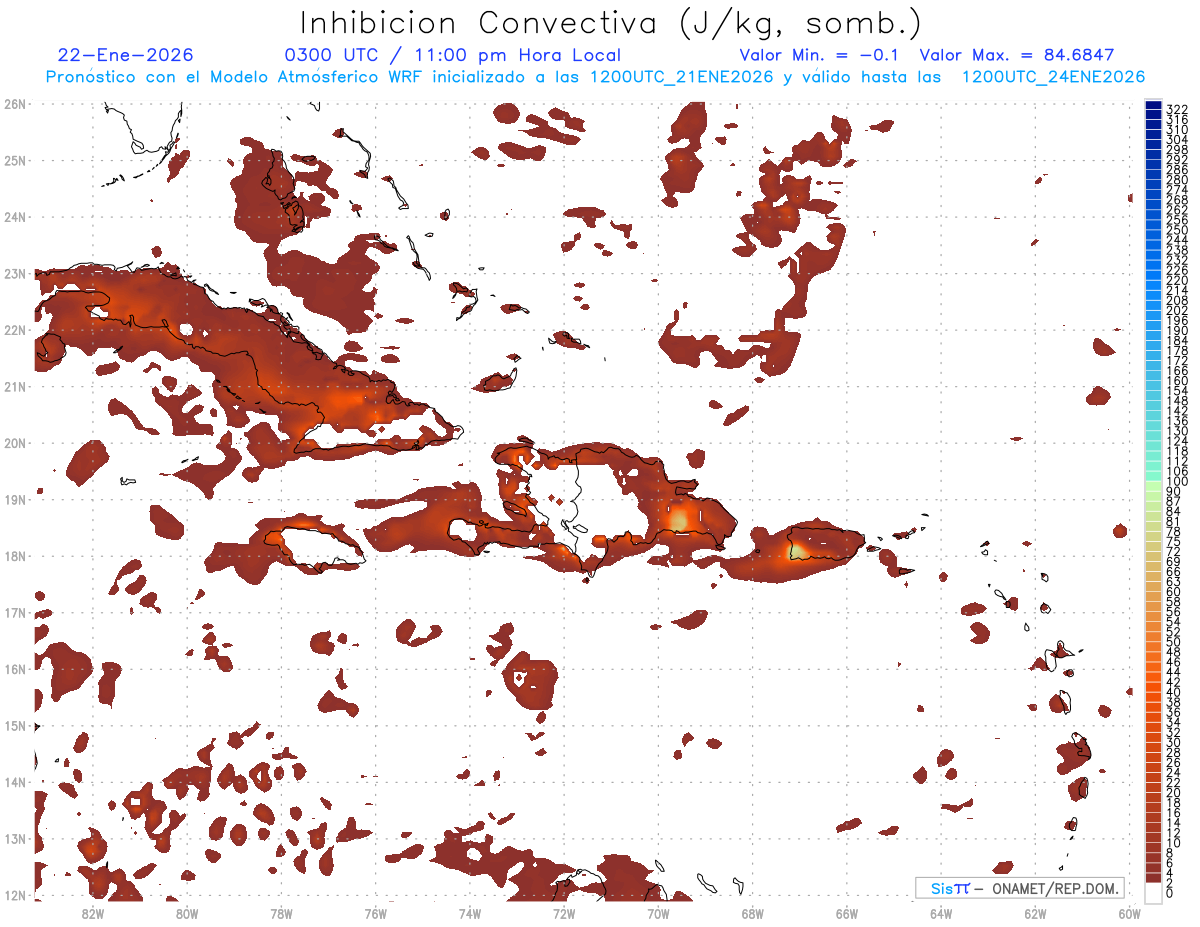Screen dimensions: 1200x927
Task: Click the '15N' latitude label
Action: coord(14,725)
